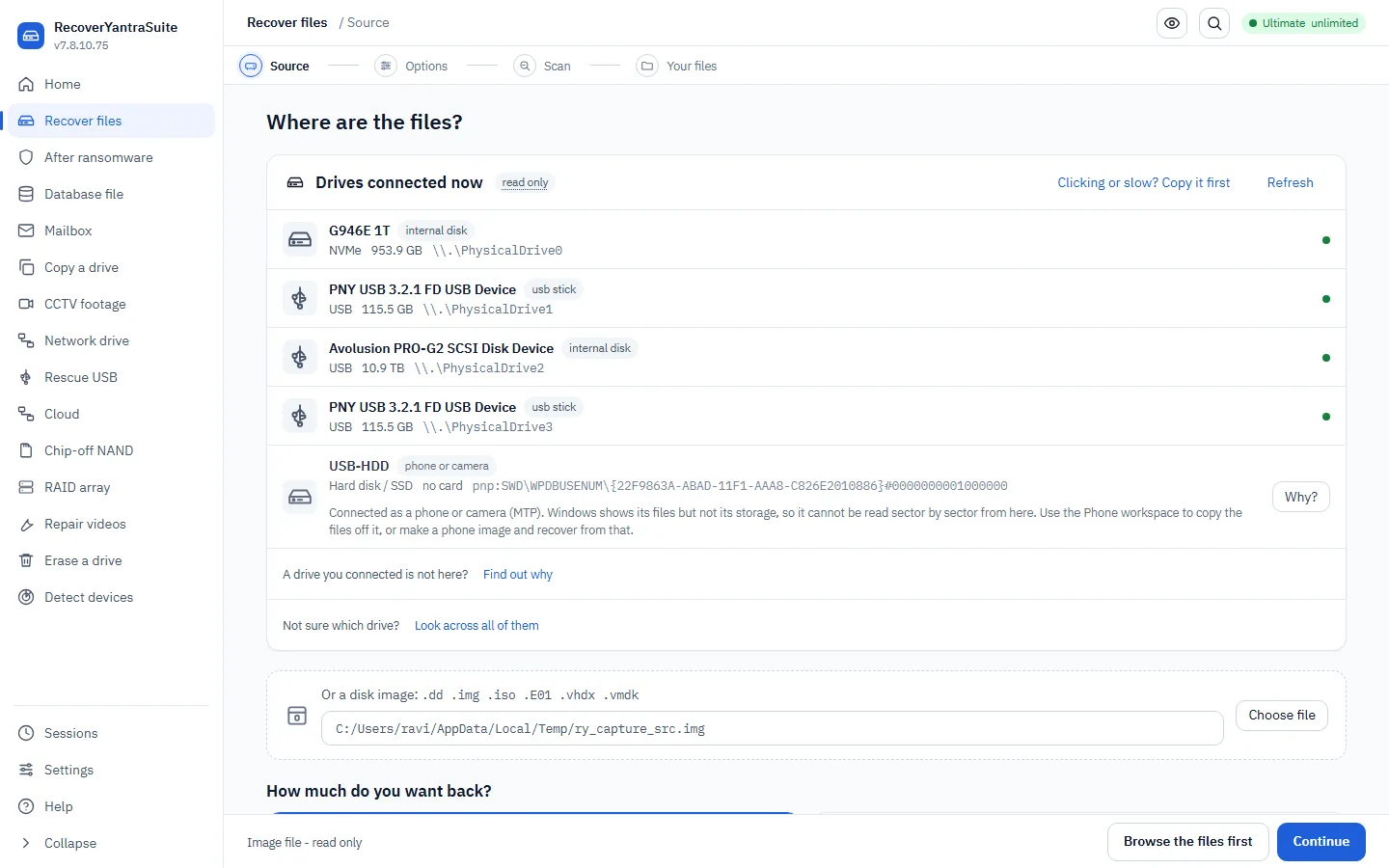Click the green status dot on Avolusion row
Image resolution: width=1389 pixels, height=868 pixels.
pos(1325,358)
